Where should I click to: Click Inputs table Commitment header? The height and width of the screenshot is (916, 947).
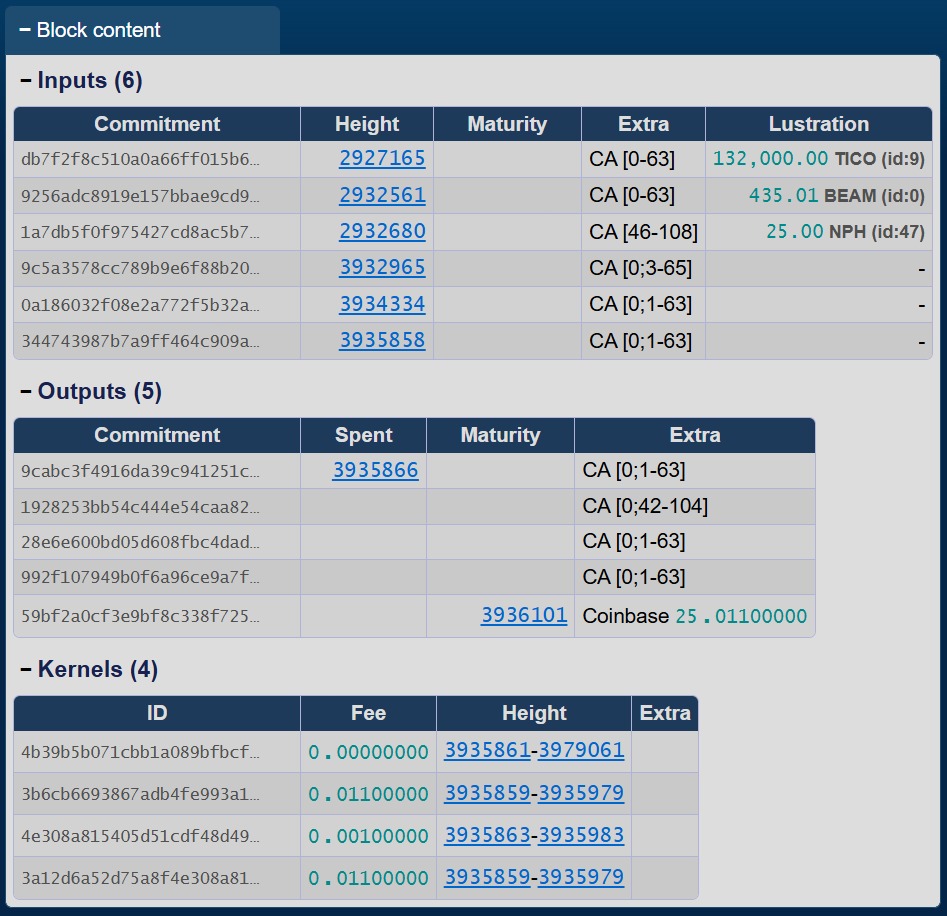157,124
